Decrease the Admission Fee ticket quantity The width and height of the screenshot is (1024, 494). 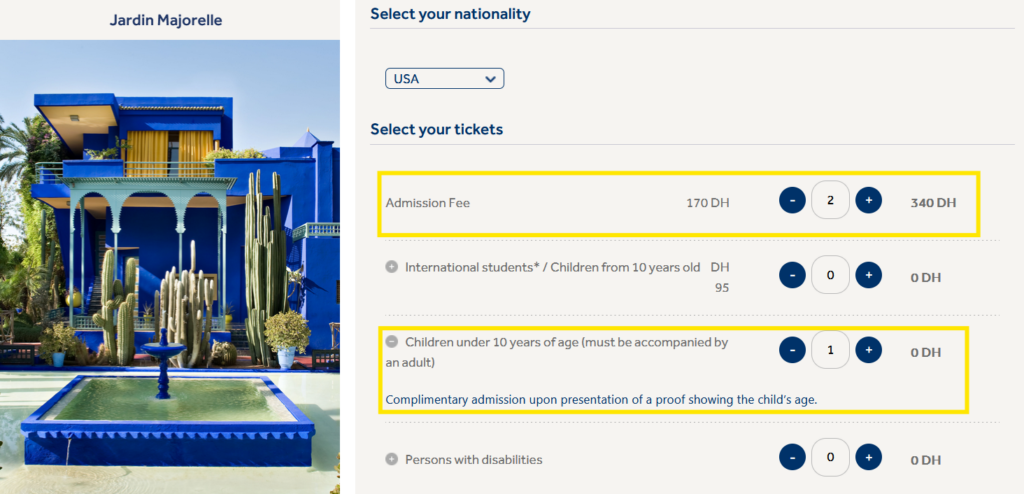pyautogui.click(x=792, y=201)
